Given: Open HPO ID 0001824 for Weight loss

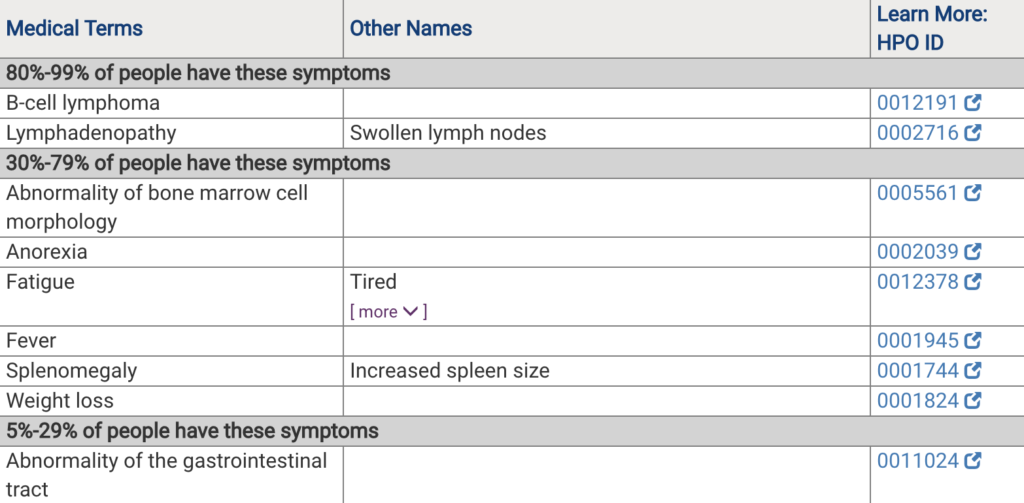Looking at the screenshot, I should pos(918,400).
